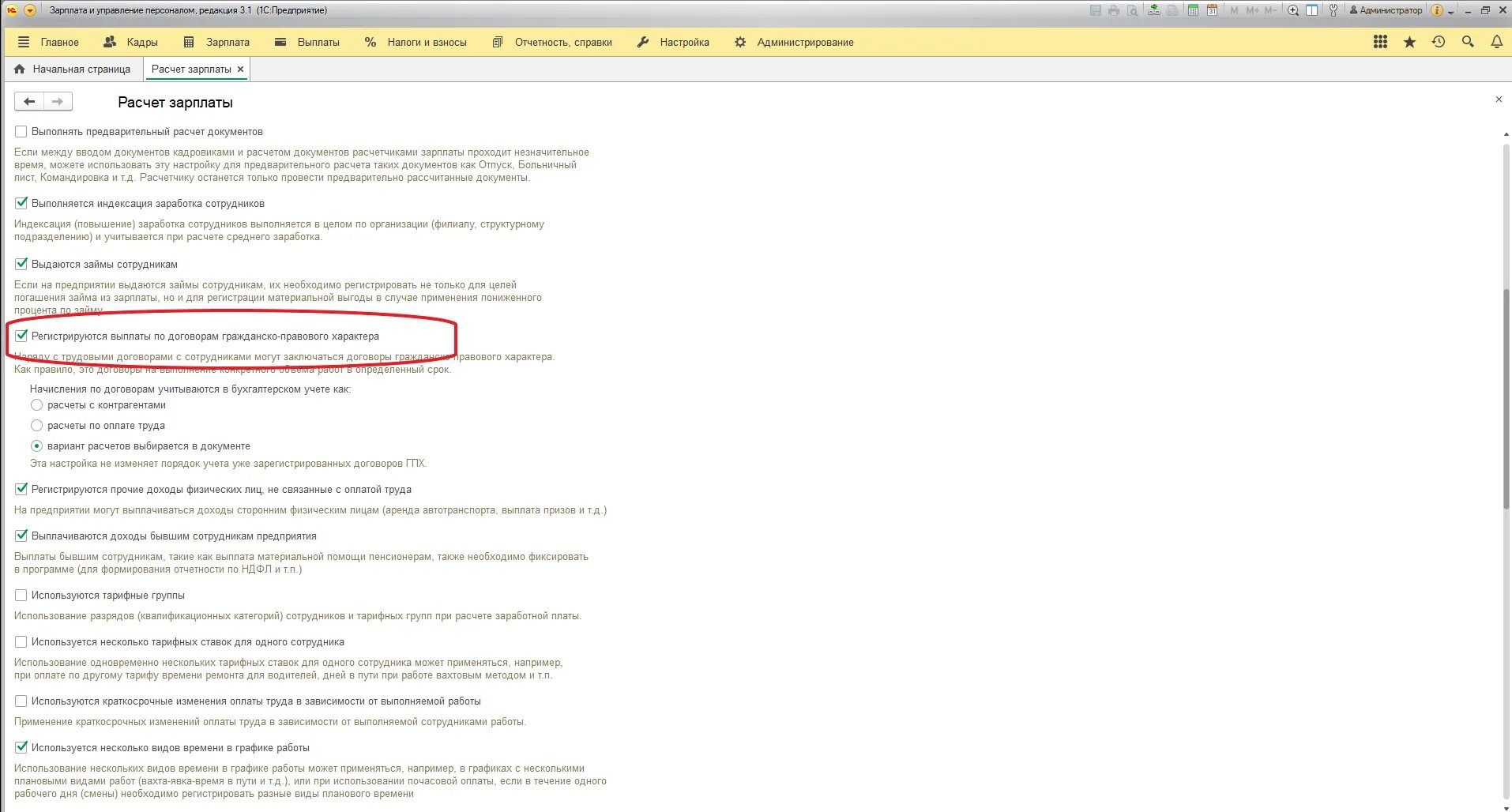Open print preview icon
Image resolution: width=1512 pixels, height=812 pixels.
tap(1133, 10)
